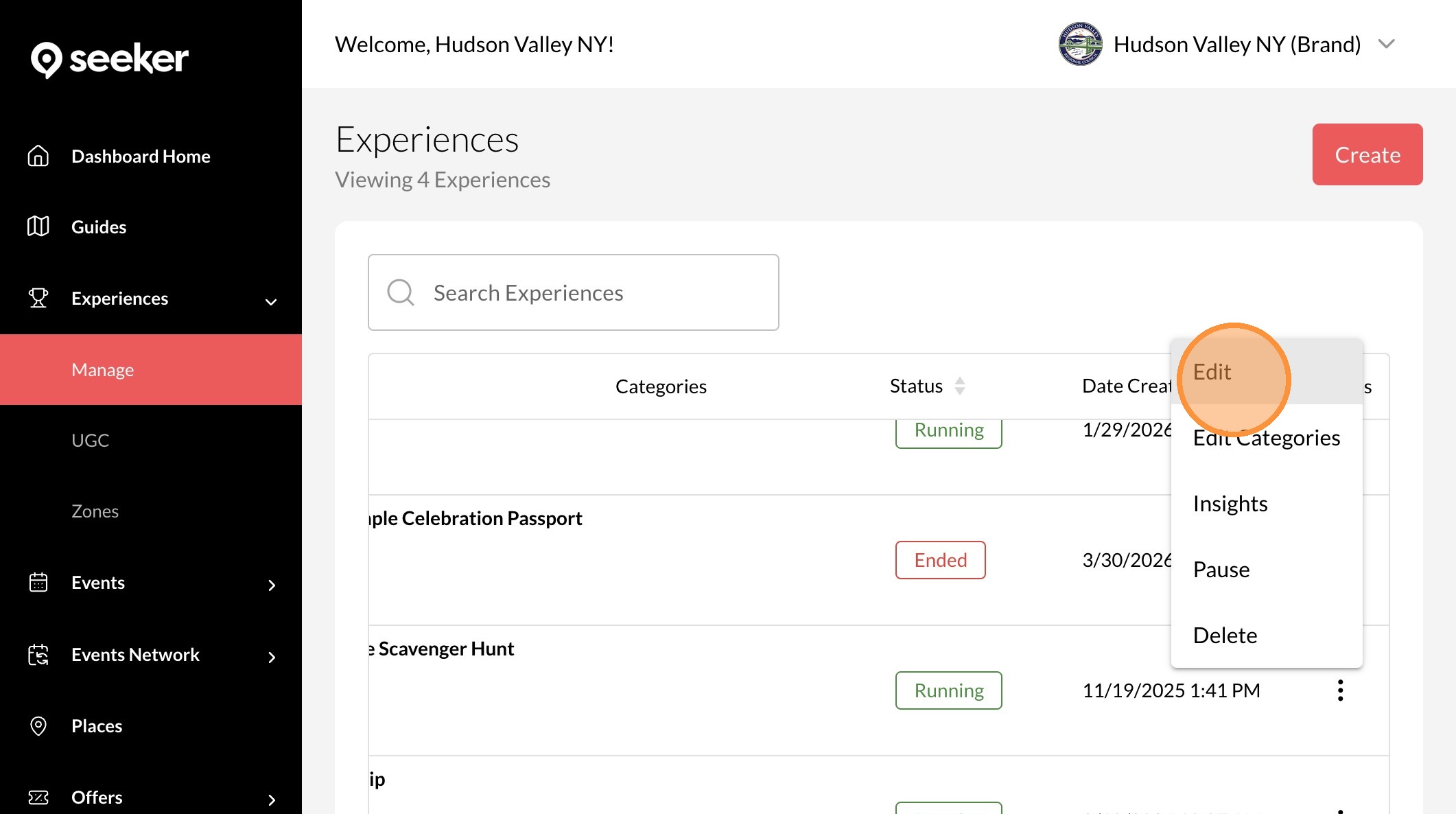
Task: Open UGC under Experiences
Action: coord(91,440)
